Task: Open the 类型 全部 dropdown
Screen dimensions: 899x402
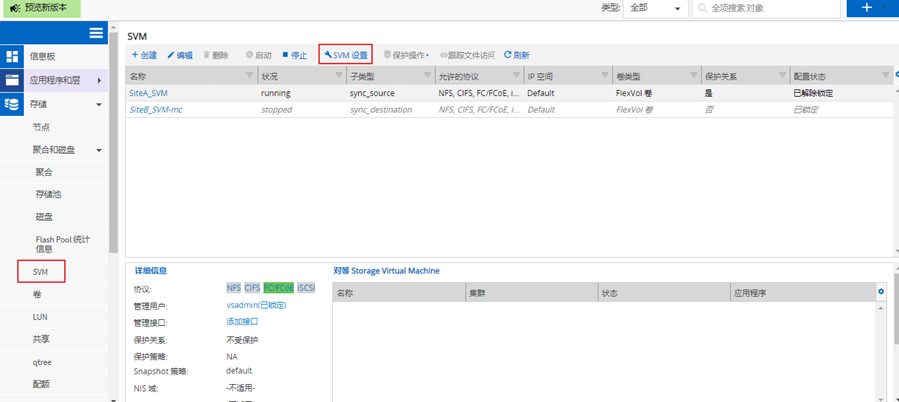Action: 655,8
